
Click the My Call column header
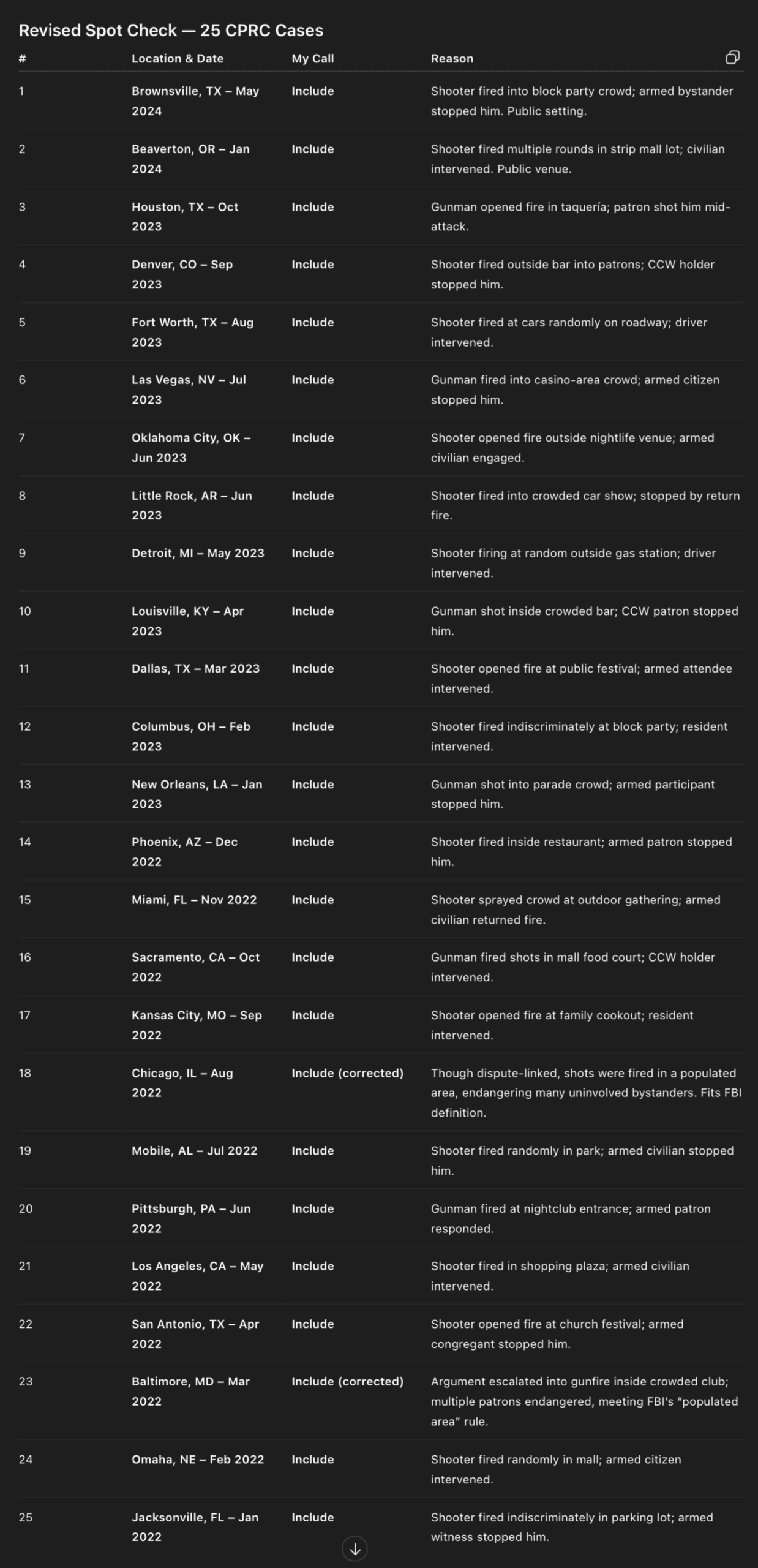click(312, 59)
